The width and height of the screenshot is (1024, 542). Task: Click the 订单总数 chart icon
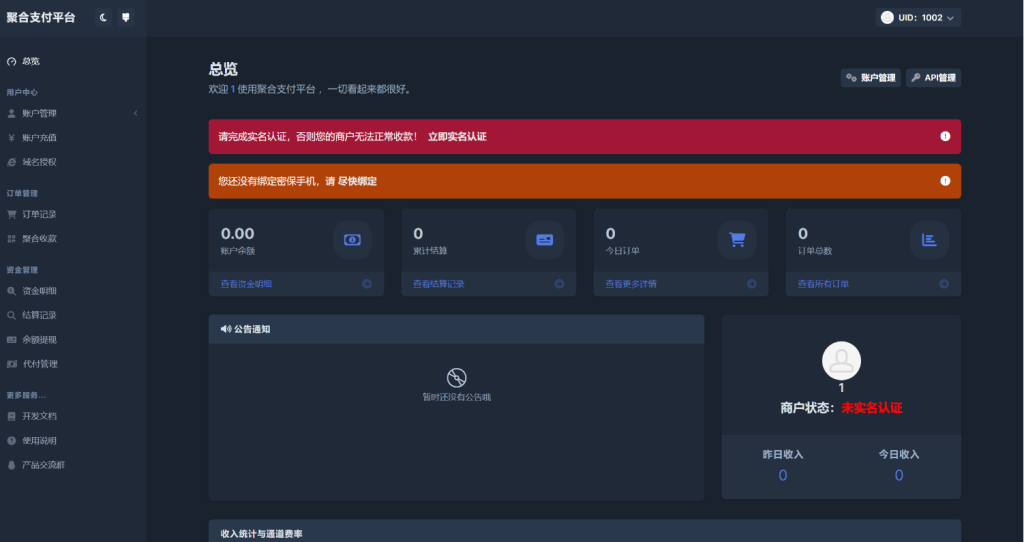[929, 240]
